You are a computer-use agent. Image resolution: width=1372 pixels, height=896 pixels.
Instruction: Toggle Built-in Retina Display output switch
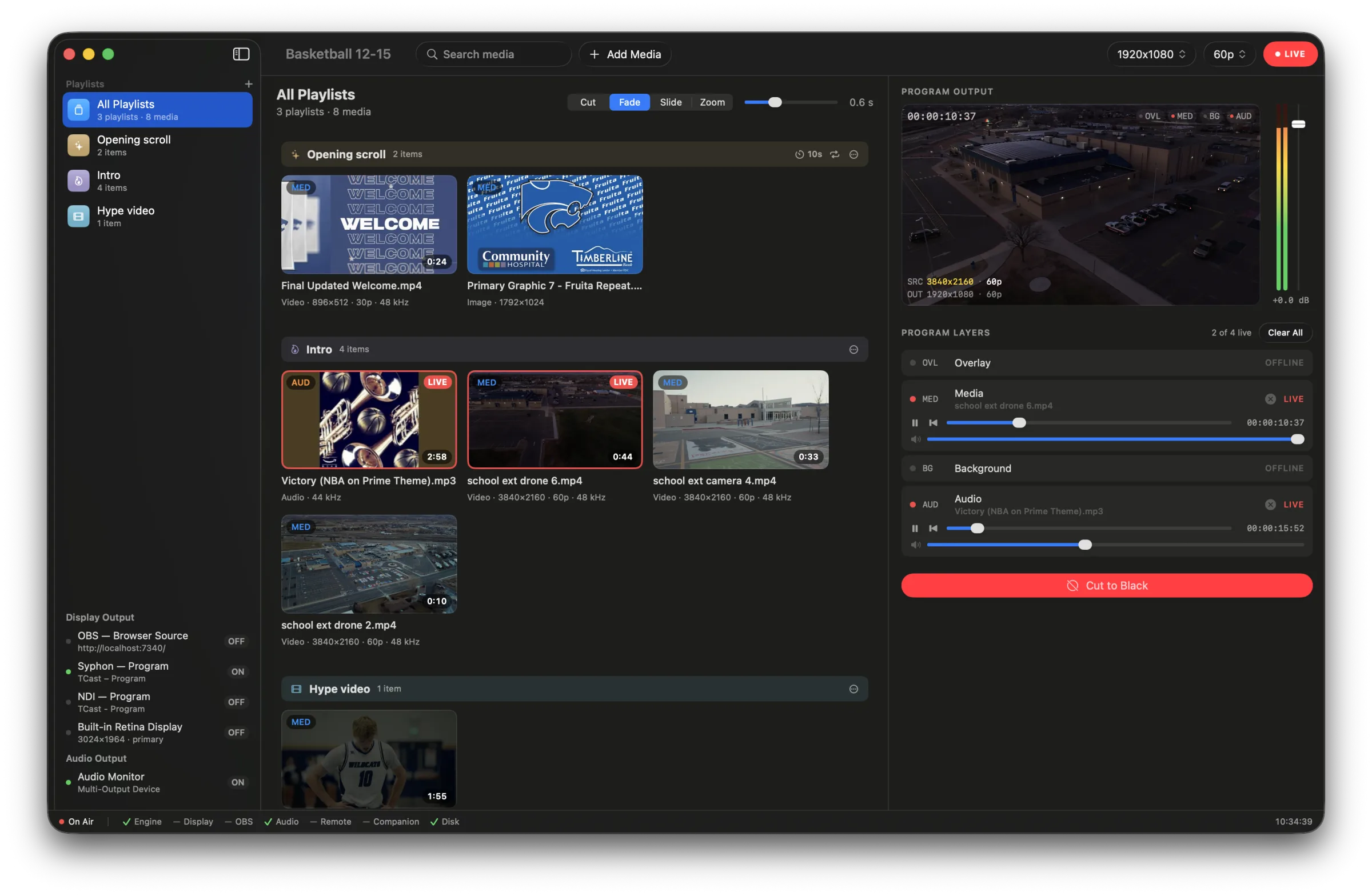236,733
